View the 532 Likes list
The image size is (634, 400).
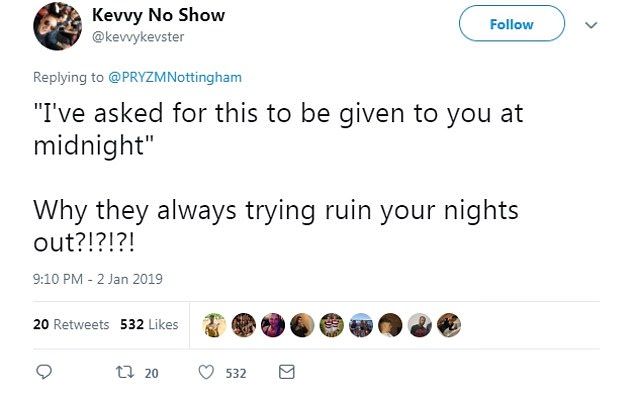click(148, 324)
